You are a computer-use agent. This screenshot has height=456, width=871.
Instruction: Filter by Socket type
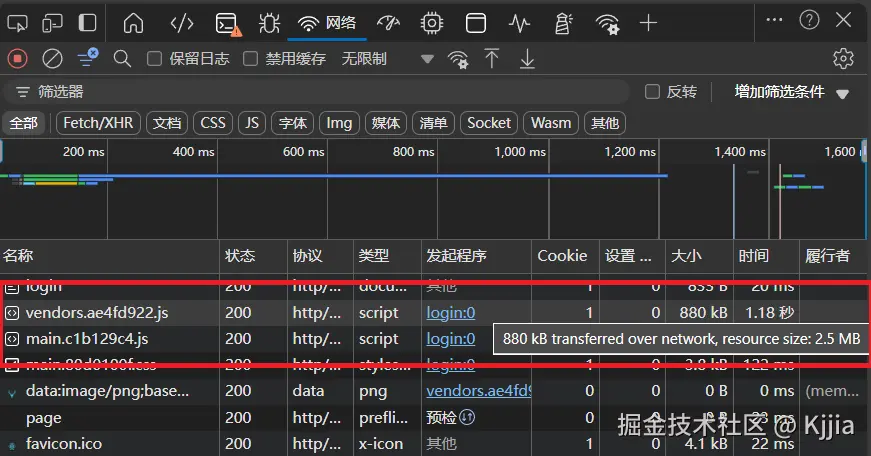pyautogui.click(x=489, y=123)
